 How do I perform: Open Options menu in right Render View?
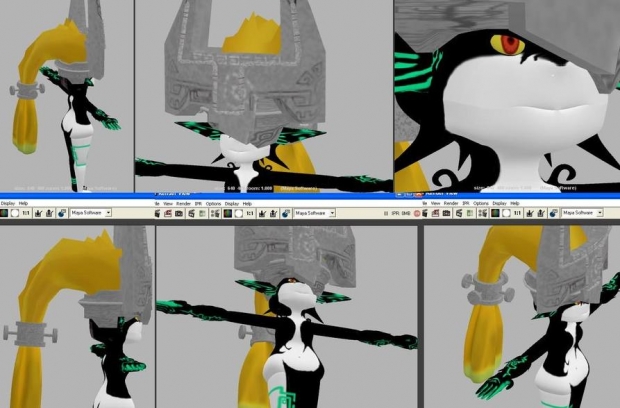point(481,203)
